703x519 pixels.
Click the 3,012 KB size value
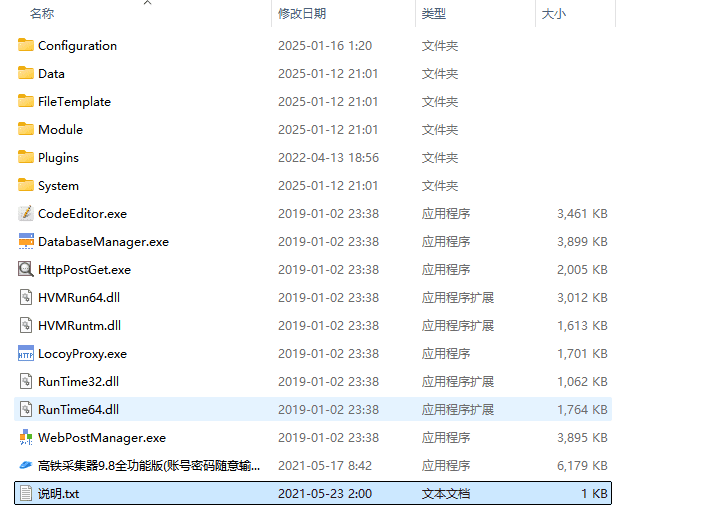[x=582, y=298]
